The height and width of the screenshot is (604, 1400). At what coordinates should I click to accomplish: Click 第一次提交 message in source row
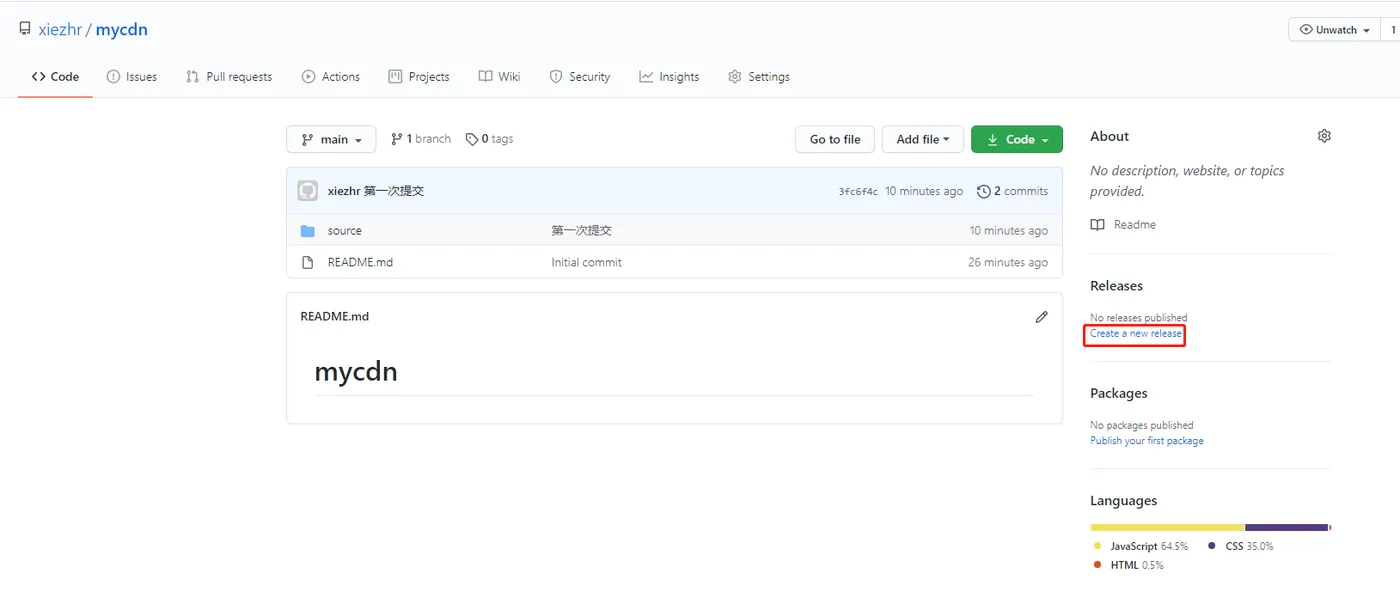point(581,231)
